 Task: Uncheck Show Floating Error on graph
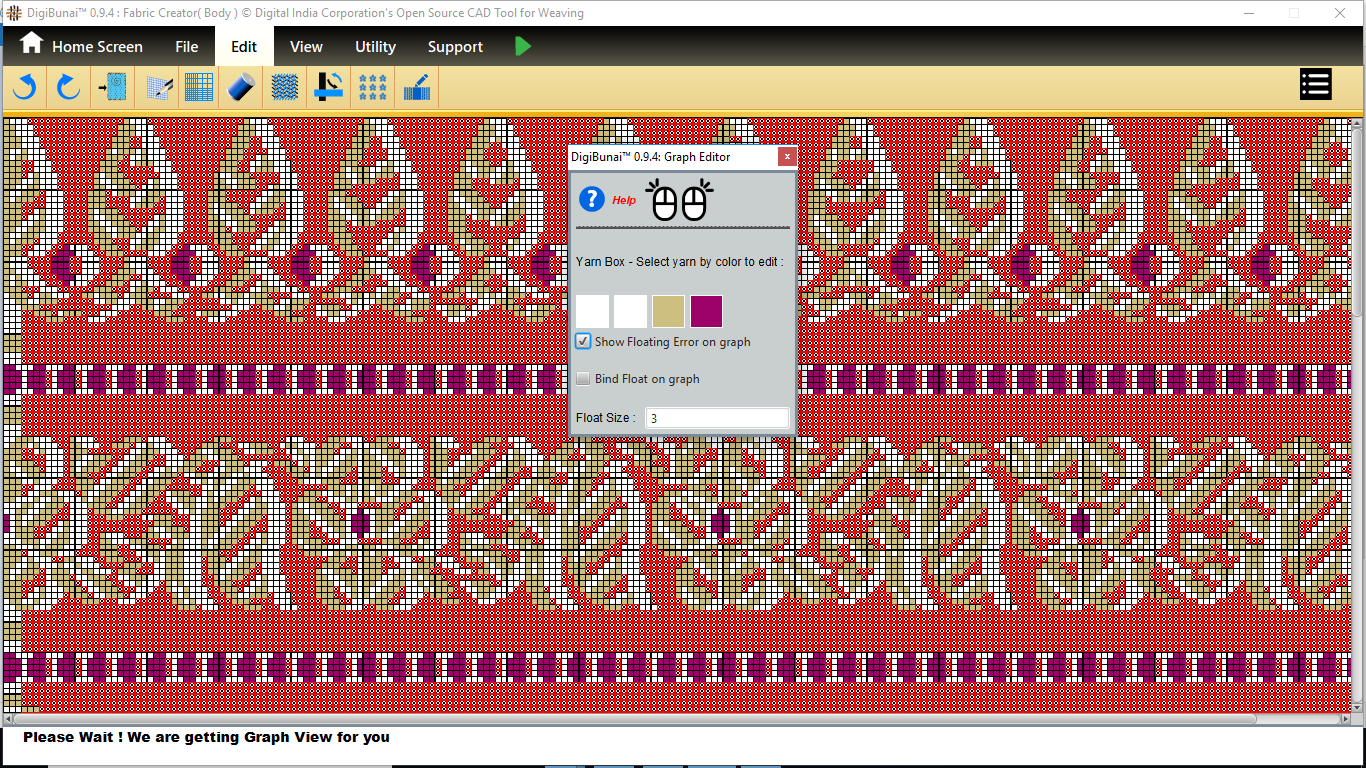click(584, 342)
